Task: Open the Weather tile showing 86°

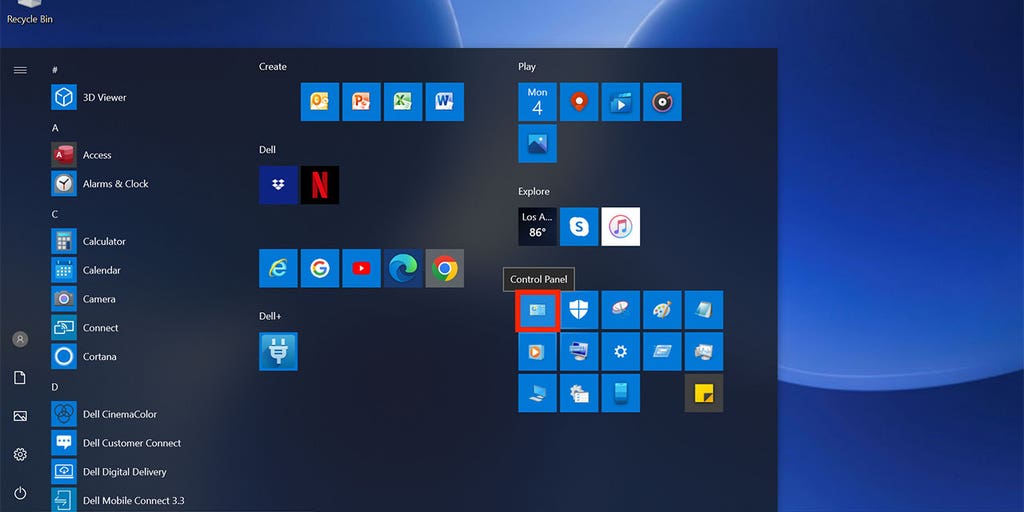Action: (x=537, y=227)
